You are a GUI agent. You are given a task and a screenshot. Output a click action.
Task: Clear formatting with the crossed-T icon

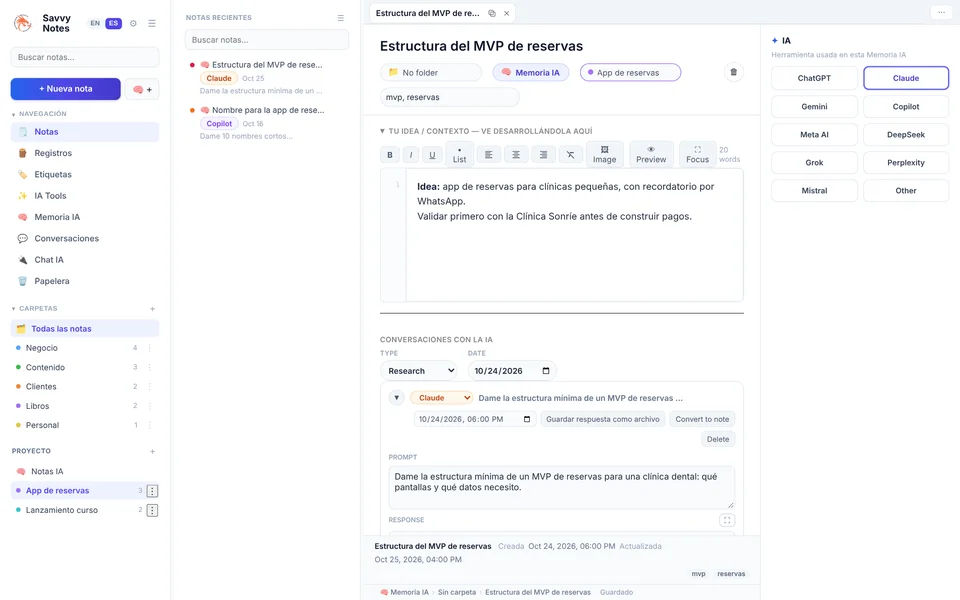(570, 155)
